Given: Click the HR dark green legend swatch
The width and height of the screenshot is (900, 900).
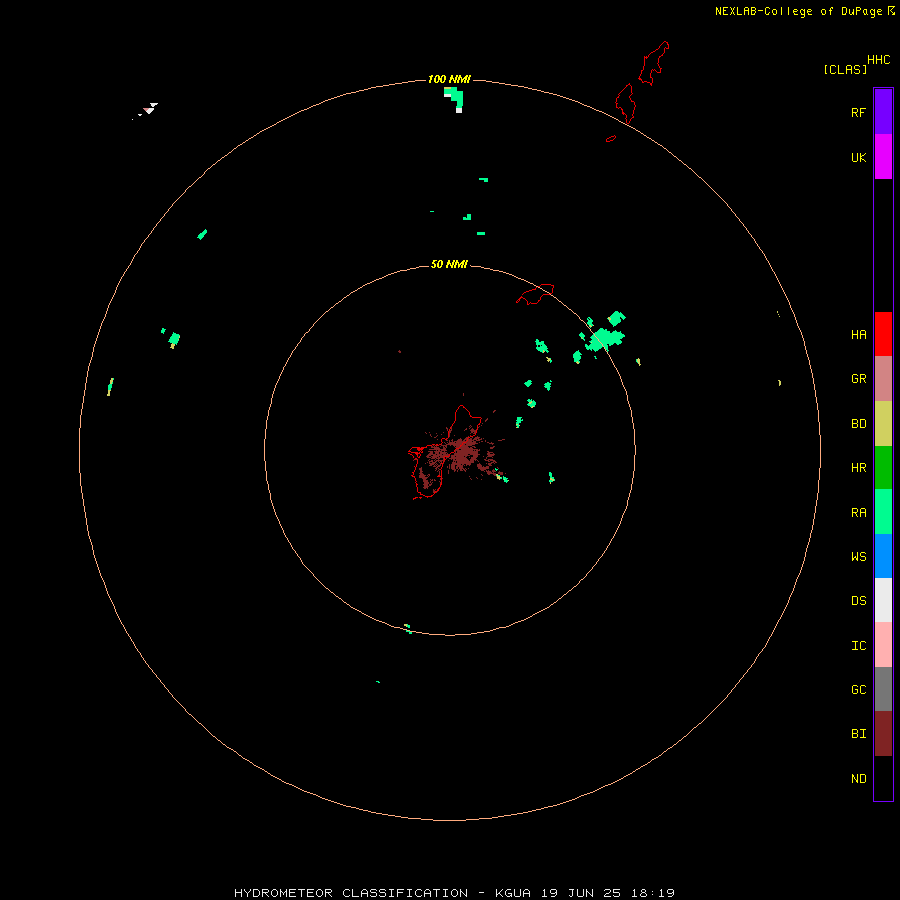Looking at the screenshot, I should pyautogui.click(x=883, y=468).
